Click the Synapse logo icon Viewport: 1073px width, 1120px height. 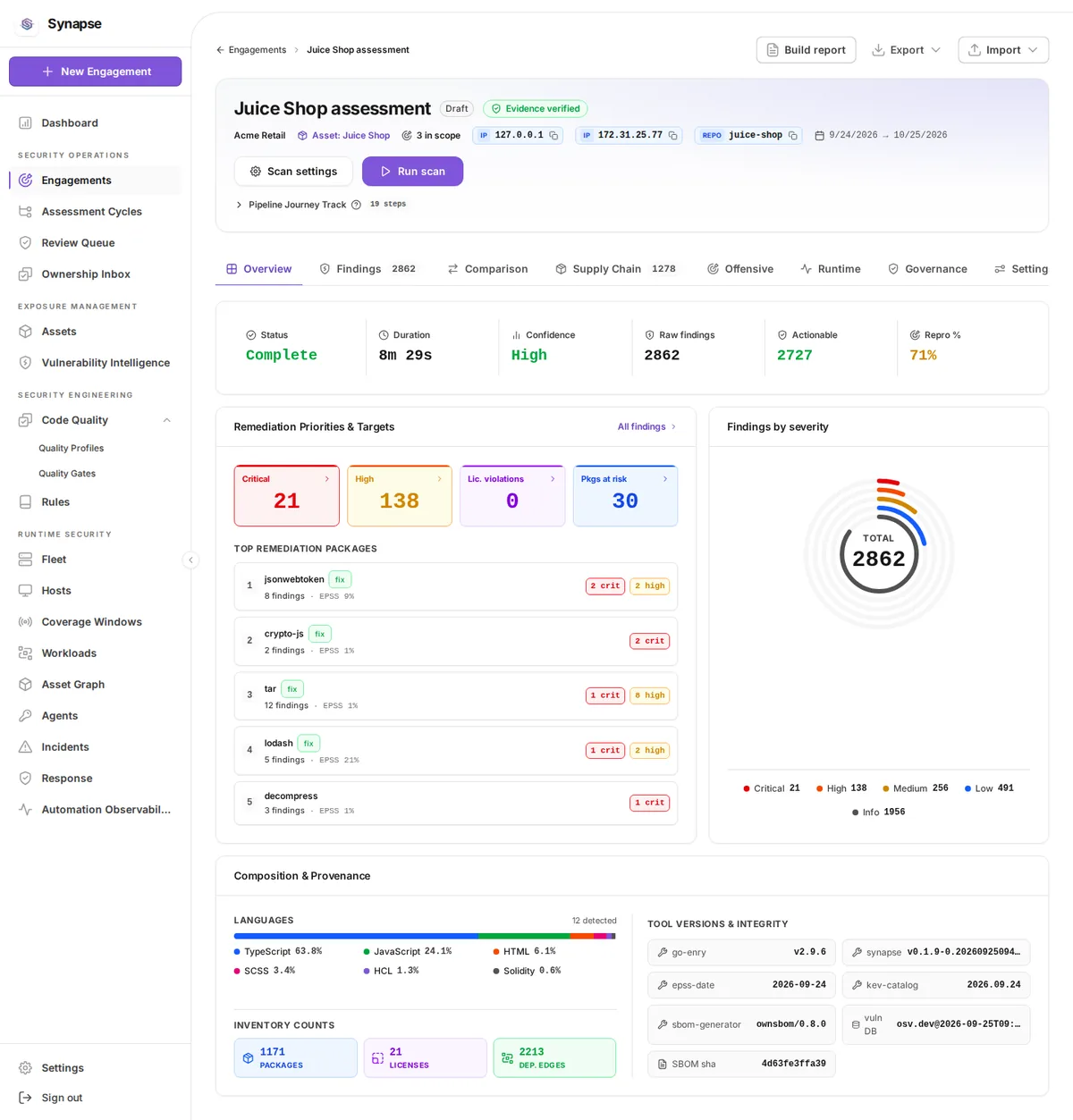(x=27, y=24)
